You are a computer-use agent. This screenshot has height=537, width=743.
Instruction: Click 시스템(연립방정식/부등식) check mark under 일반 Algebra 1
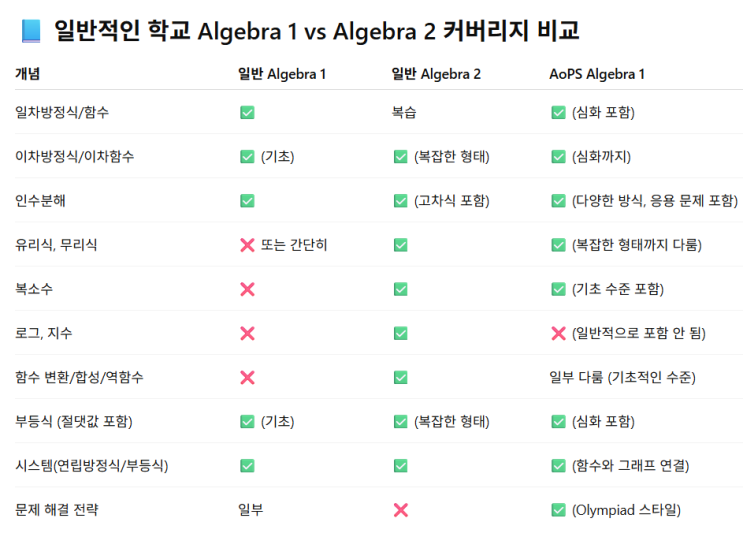[247, 466]
